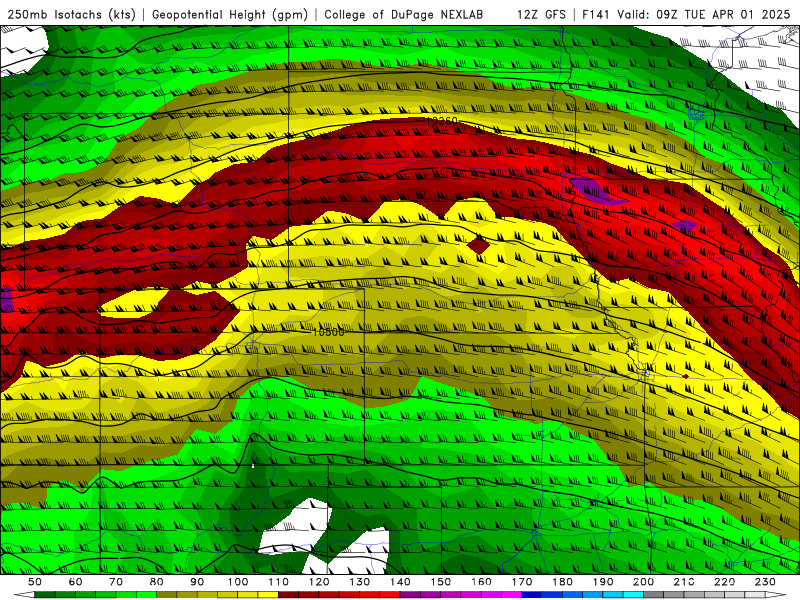Click the 160 legend label
The image size is (800, 600).
tap(481, 582)
